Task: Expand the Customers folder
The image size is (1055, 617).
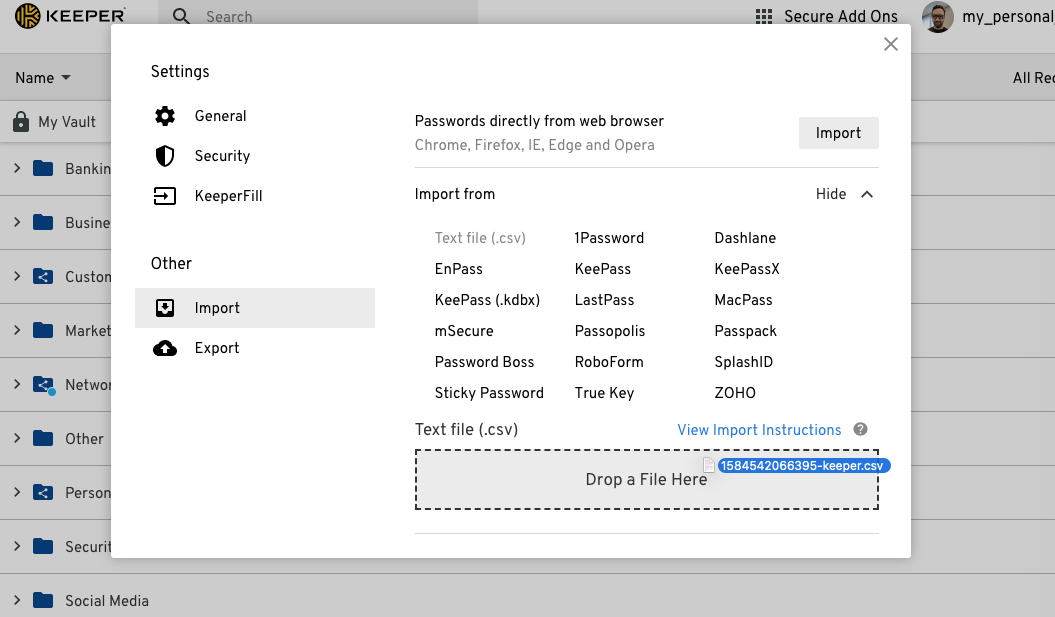Action: pyautogui.click(x=17, y=277)
